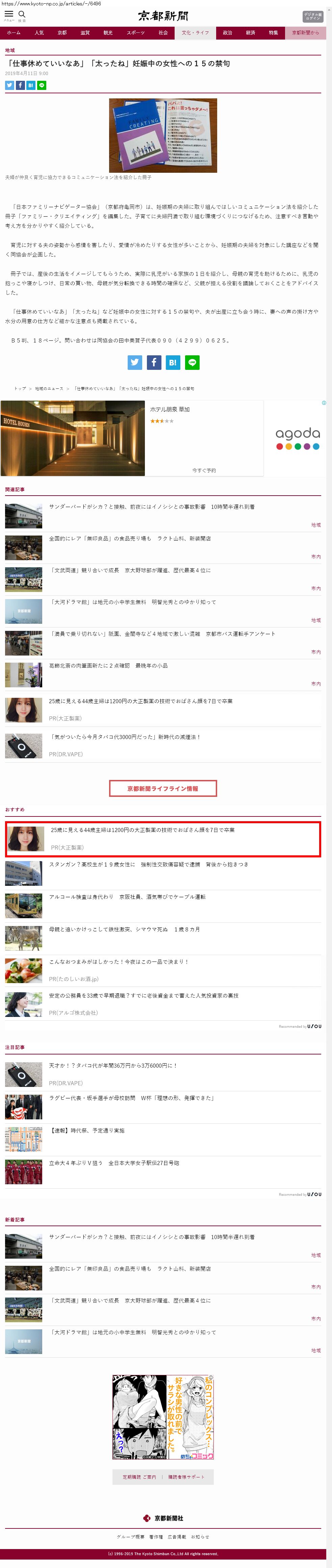The width and height of the screenshot is (332, 1568).
Task: Click the ad info icon beside the agoda ad
Action: click(324, 403)
